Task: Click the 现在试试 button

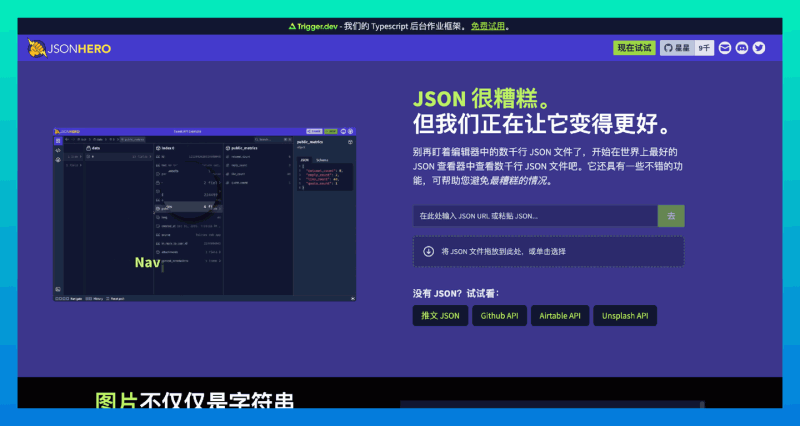Action: tap(634, 48)
